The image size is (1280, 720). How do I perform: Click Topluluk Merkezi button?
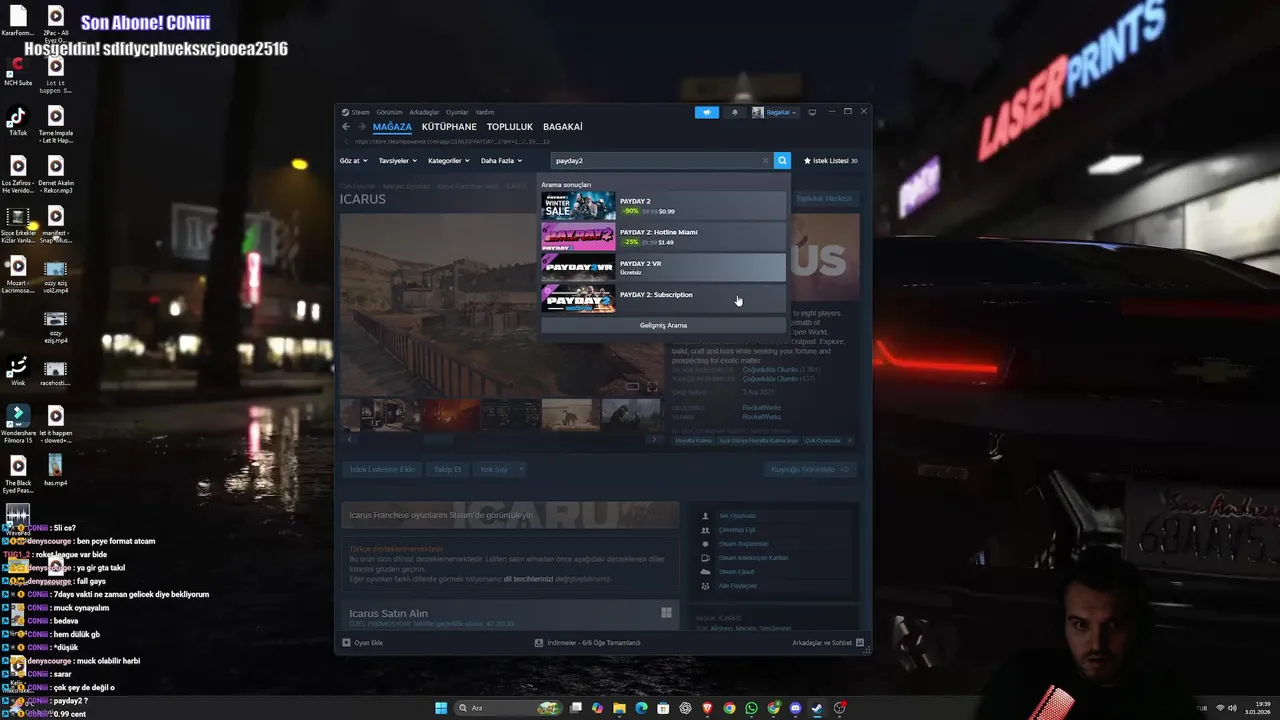824,198
